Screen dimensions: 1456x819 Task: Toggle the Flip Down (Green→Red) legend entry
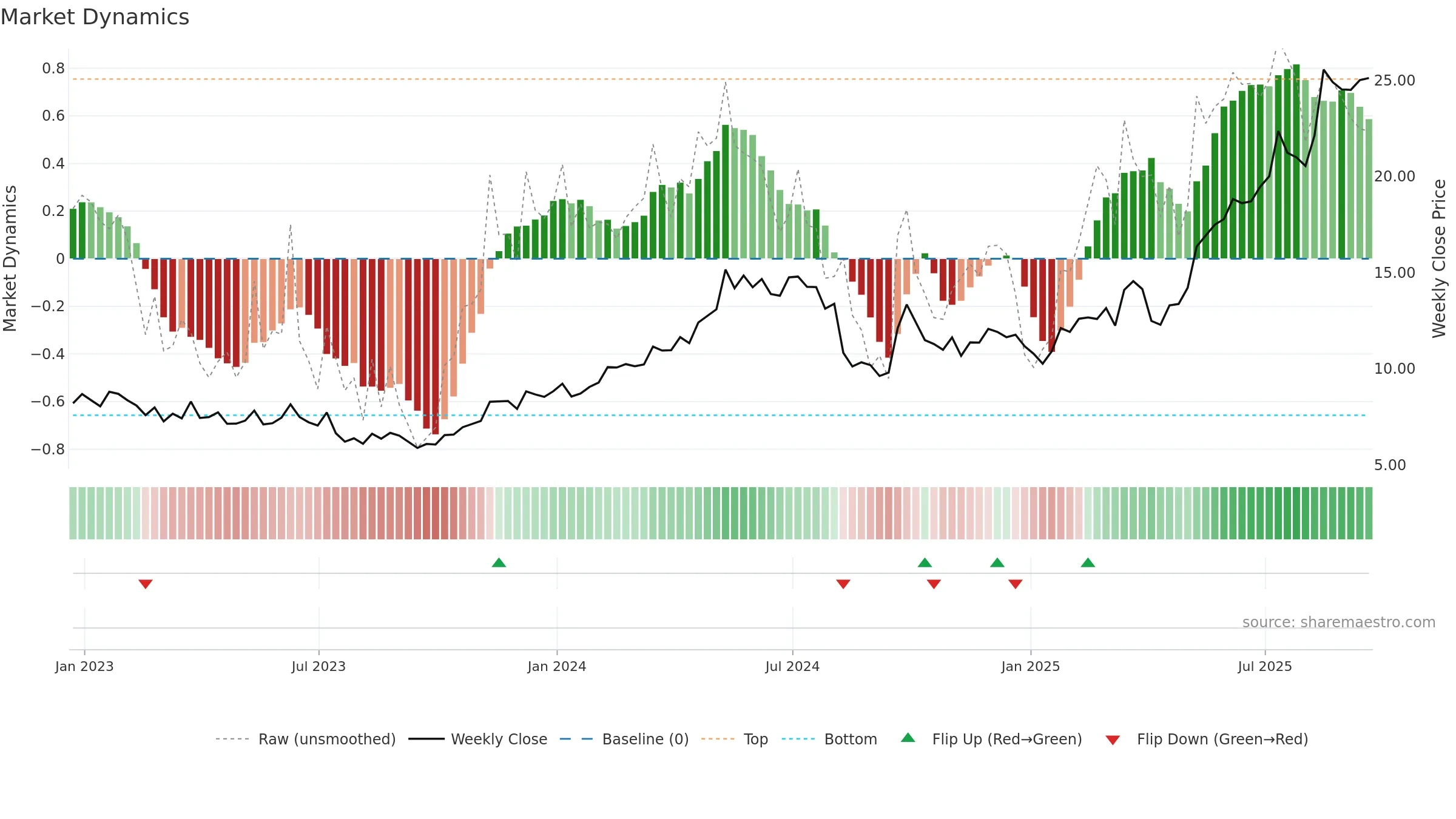(1207, 739)
